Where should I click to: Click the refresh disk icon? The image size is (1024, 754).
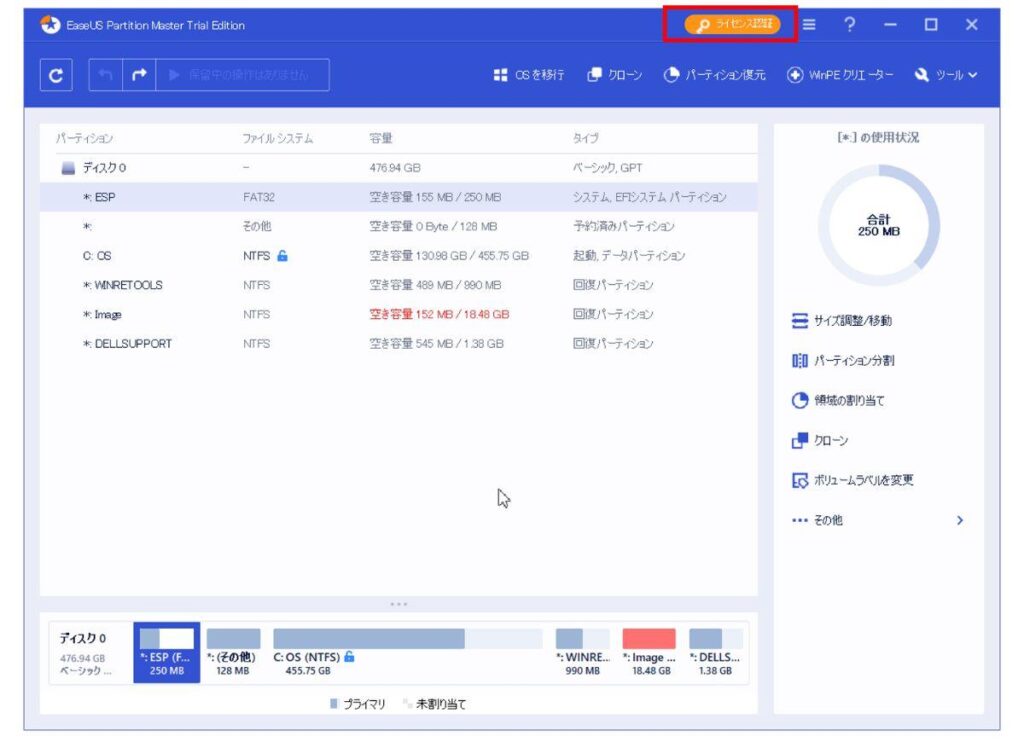56,75
